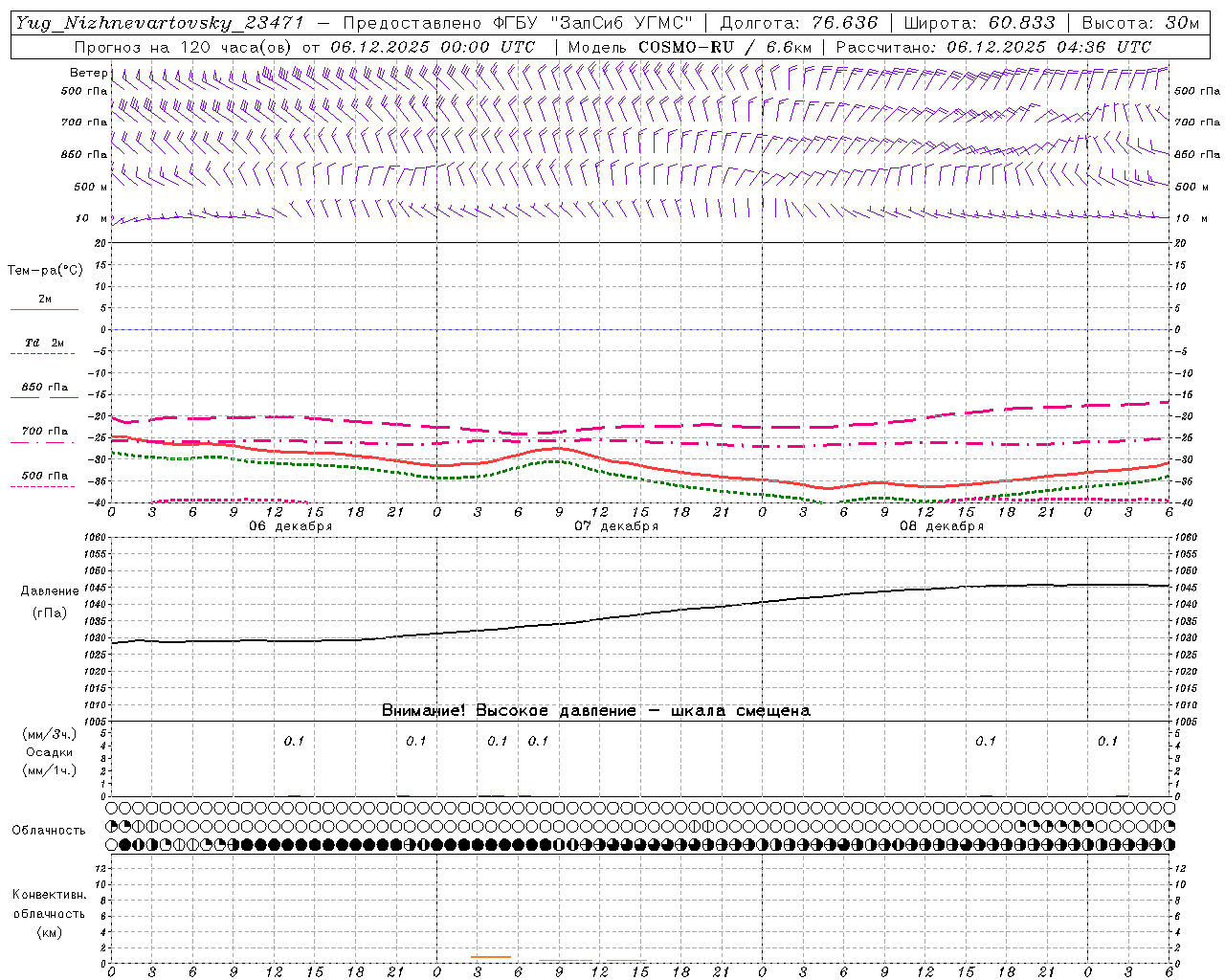Click the date label 08 декабря
The height and width of the screenshot is (980, 1225).
click(942, 526)
